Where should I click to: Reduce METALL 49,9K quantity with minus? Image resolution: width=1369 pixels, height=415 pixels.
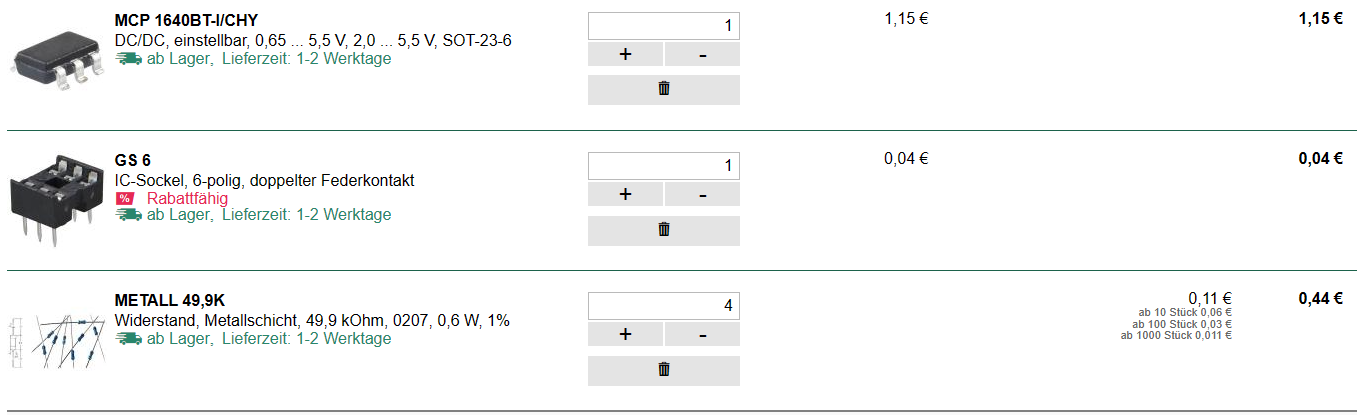(702, 334)
